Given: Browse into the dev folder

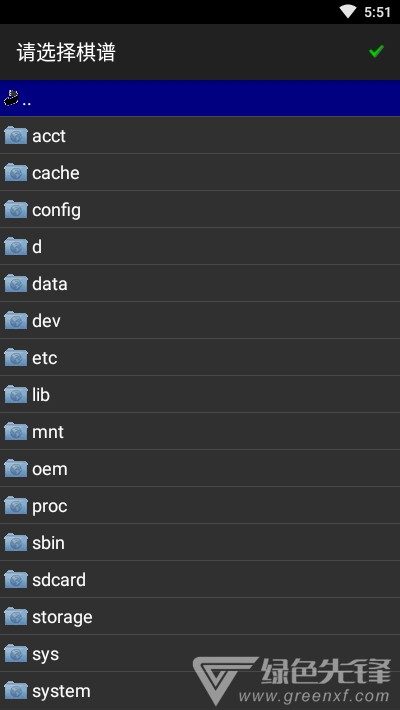Looking at the screenshot, I should point(200,321).
